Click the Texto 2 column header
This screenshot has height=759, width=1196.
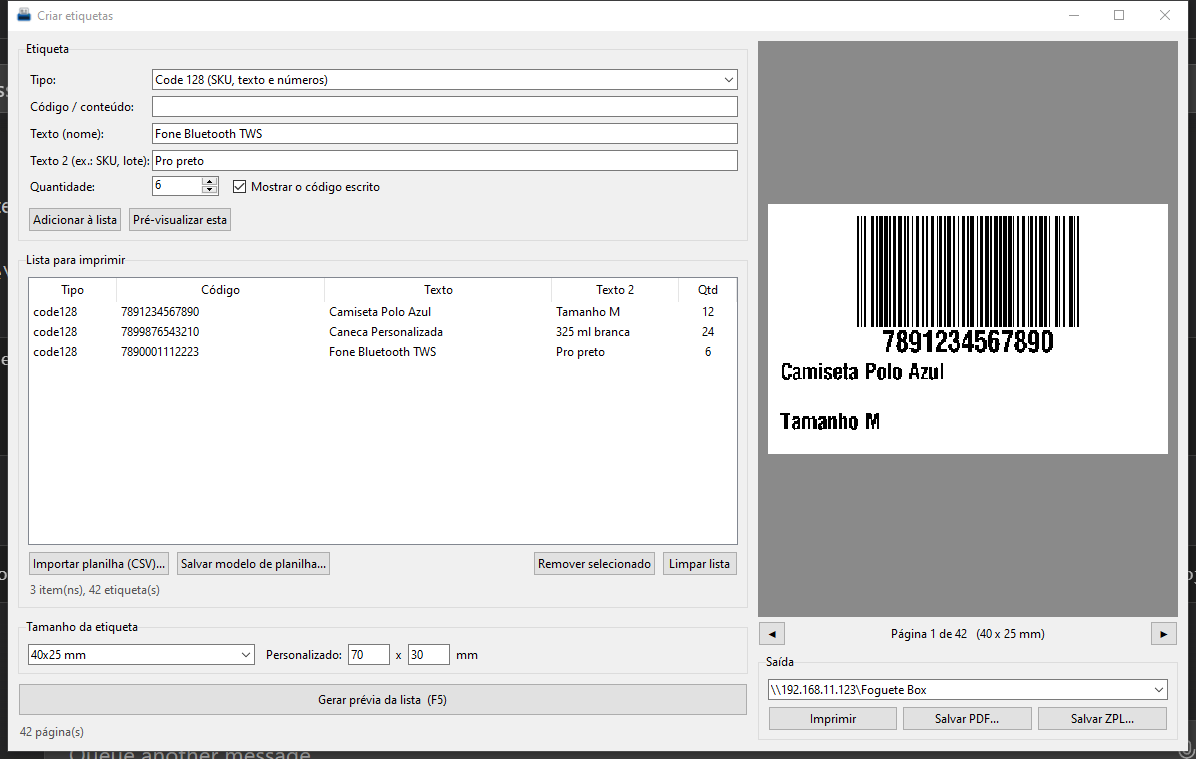click(x=615, y=290)
